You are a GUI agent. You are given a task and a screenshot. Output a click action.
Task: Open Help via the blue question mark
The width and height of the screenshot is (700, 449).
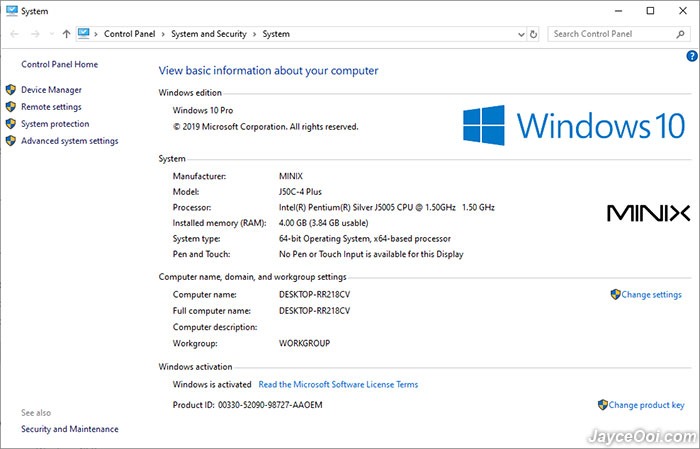692,56
